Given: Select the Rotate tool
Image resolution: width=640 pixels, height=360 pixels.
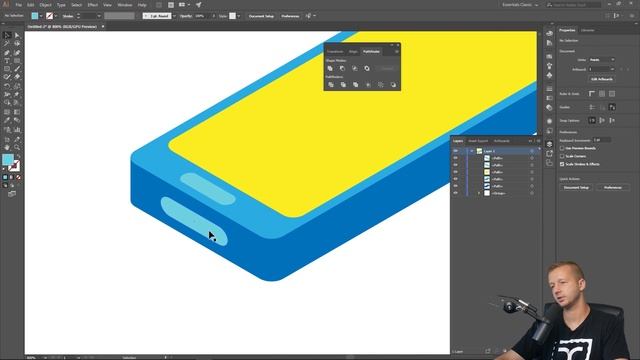Looking at the screenshot, I should point(7,86).
